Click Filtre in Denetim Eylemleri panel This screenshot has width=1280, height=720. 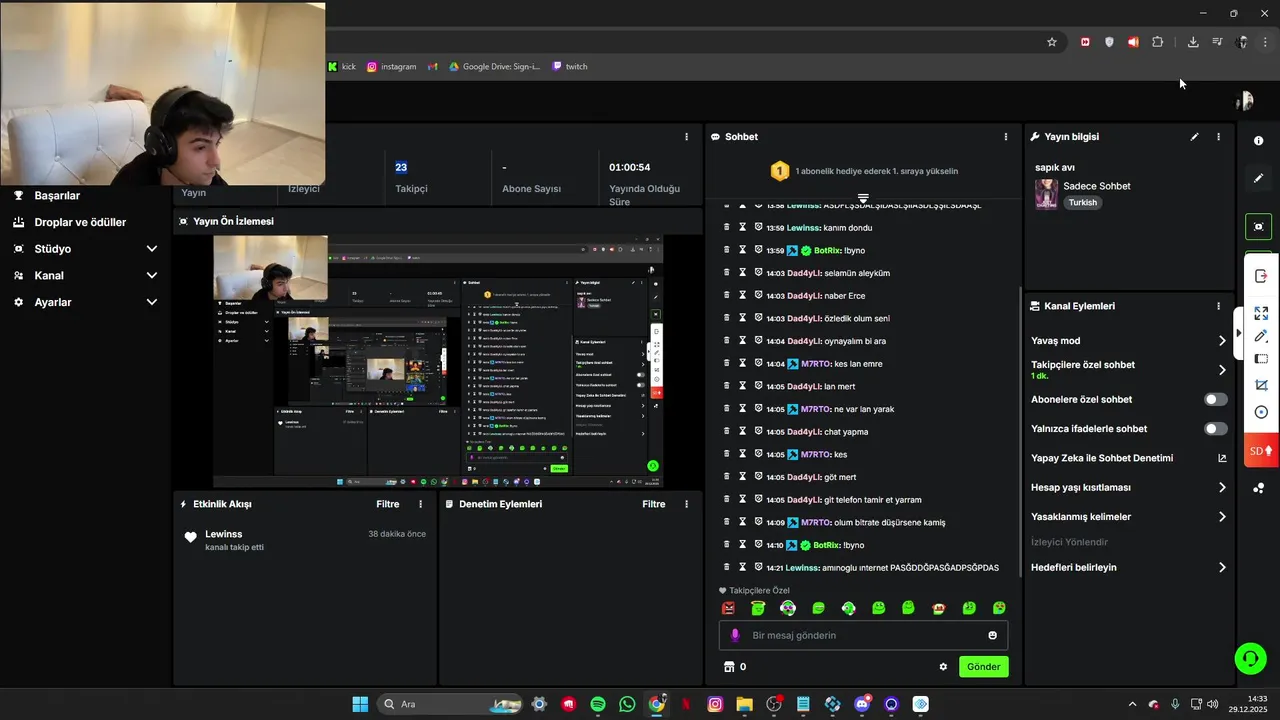[x=654, y=504]
